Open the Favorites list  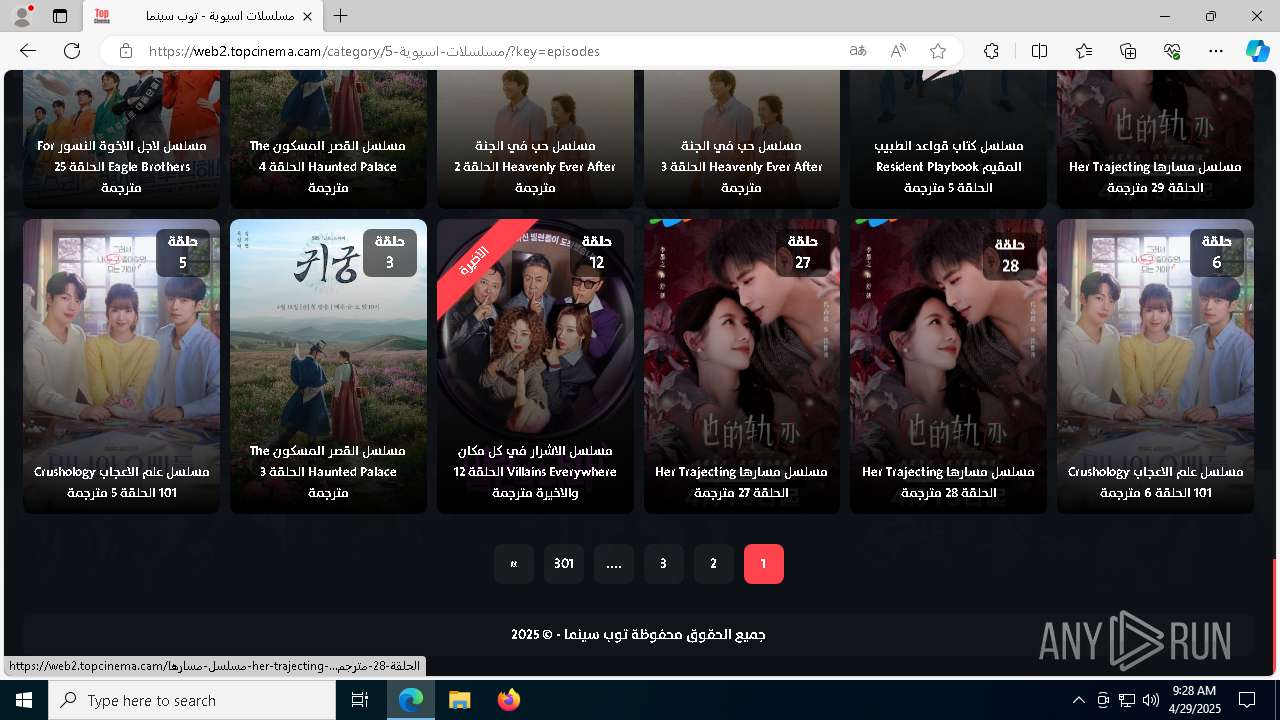1084,51
